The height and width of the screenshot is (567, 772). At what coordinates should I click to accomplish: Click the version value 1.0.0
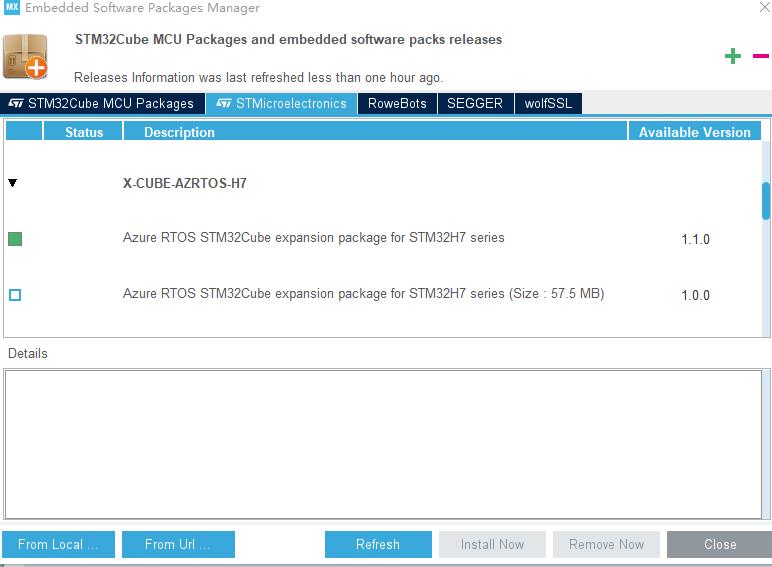coord(695,295)
